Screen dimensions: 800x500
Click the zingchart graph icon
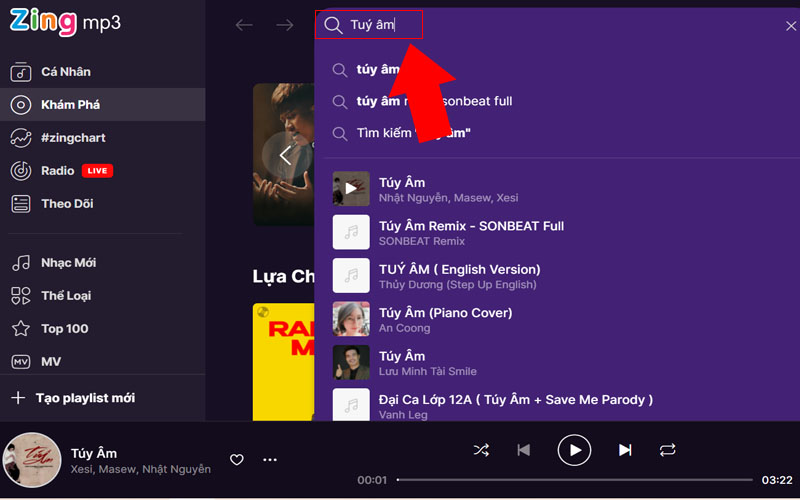click(20, 138)
